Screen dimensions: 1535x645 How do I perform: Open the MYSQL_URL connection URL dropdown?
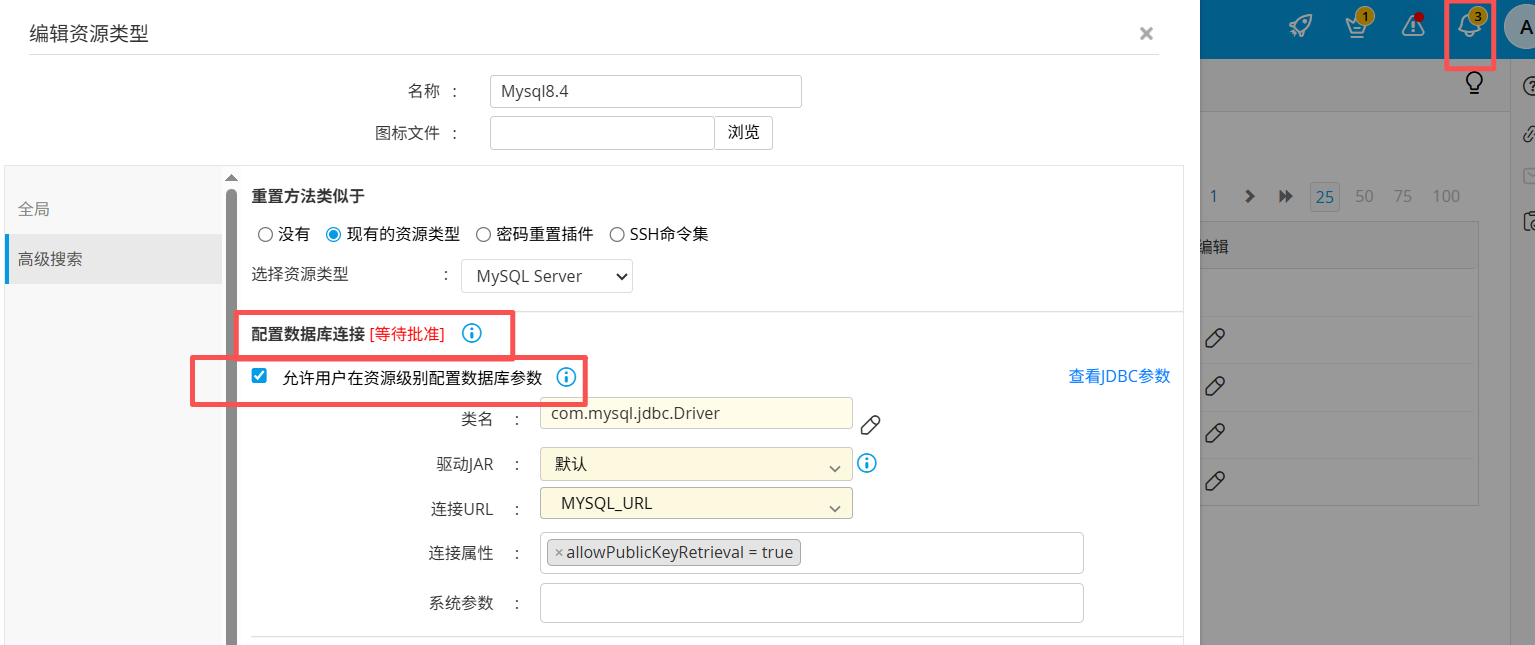696,504
